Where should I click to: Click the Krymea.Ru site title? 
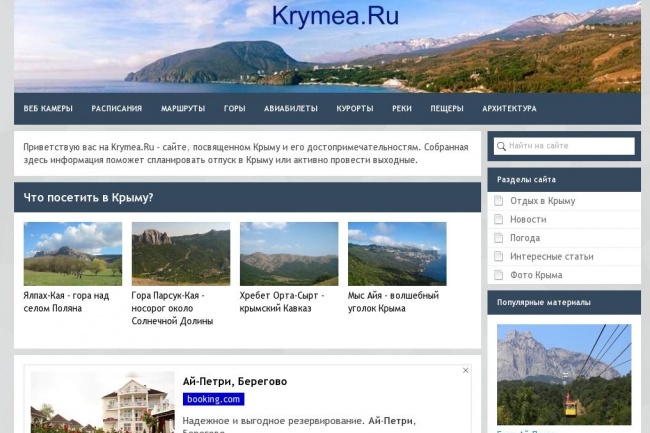[x=335, y=16]
